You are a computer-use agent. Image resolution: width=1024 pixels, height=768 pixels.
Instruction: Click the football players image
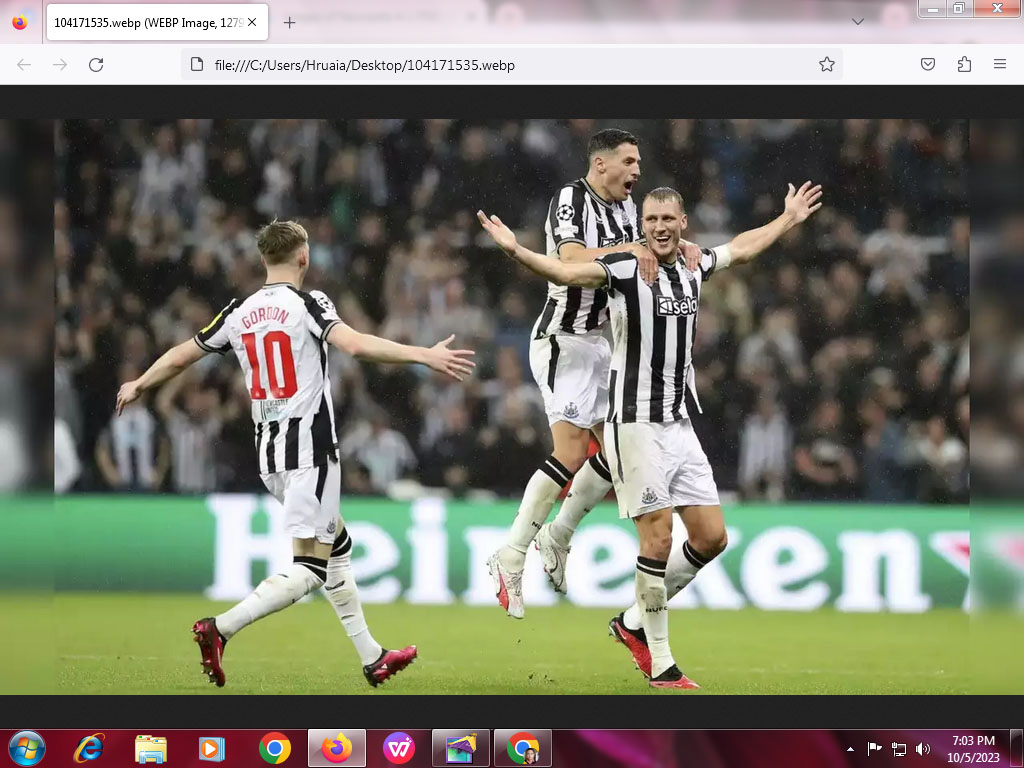point(511,406)
